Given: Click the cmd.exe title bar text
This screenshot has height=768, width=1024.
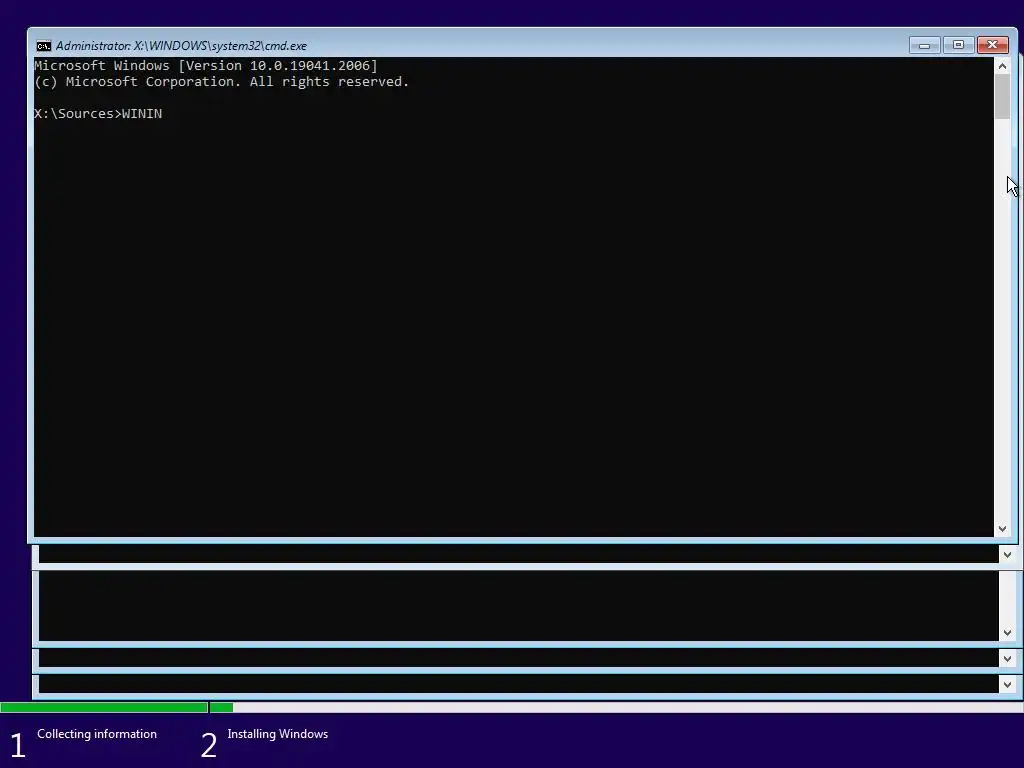Looking at the screenshot, I should coord(181,46).
